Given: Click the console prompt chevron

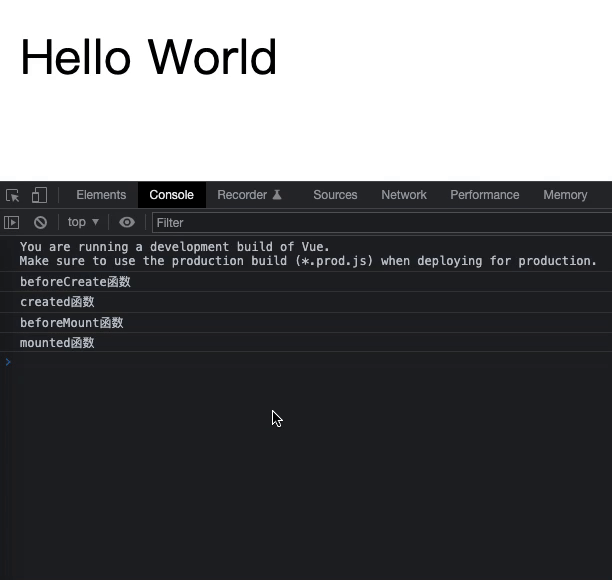Looking at the screenshot, I should click(8, 362).
